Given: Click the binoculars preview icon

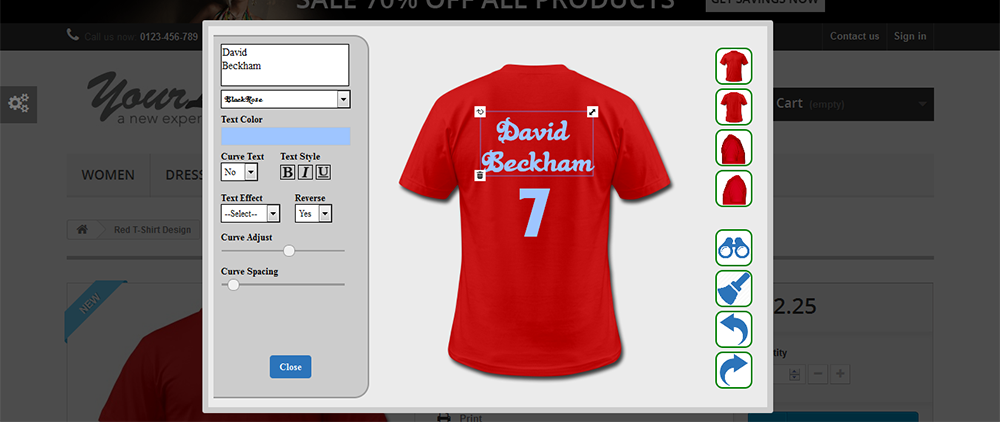Looking at the screenshot, I should (x=733, y=247).
